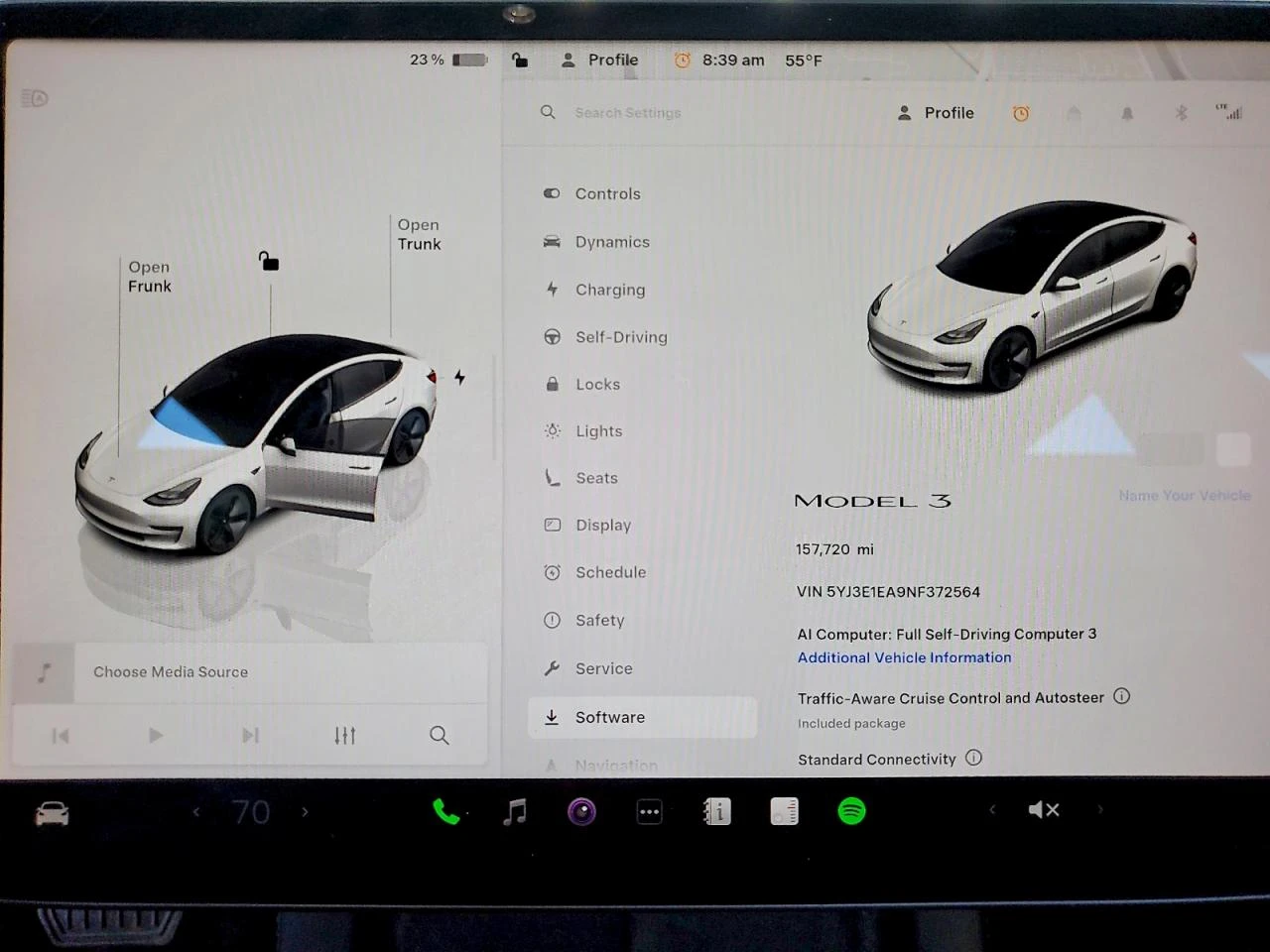Viewport: 1270px width, 952px height.
Task: Tap the car controls icon in bottom bar
Action: 52,814
